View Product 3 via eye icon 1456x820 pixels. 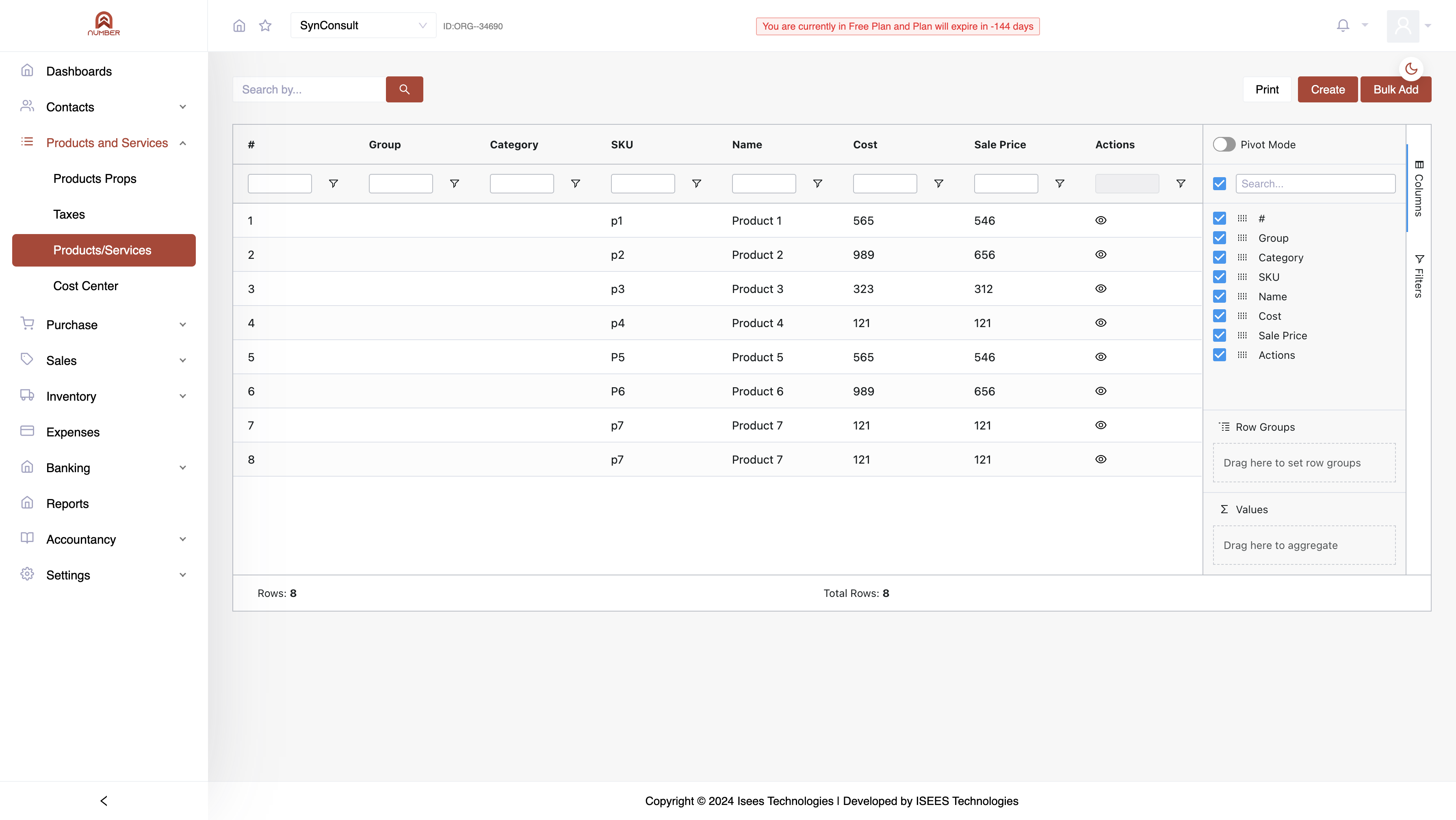tap(1101, 289)
